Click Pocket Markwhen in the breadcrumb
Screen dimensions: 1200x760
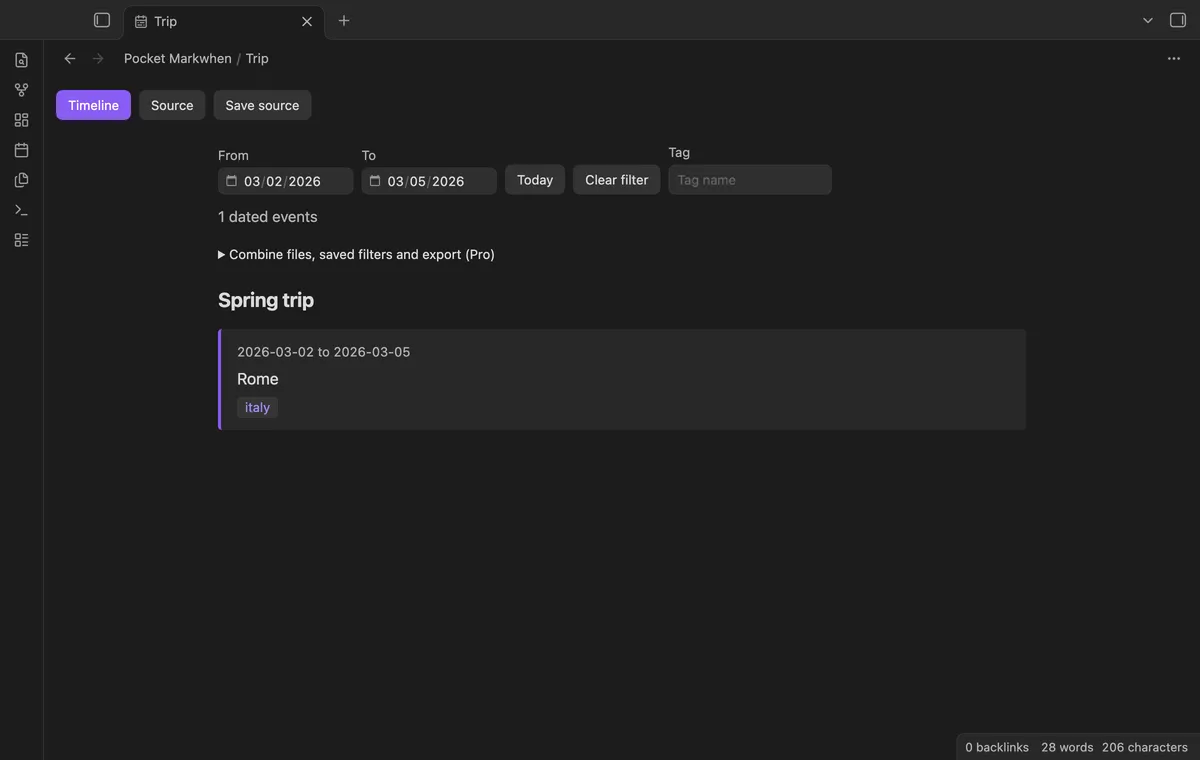pos(178,58)
